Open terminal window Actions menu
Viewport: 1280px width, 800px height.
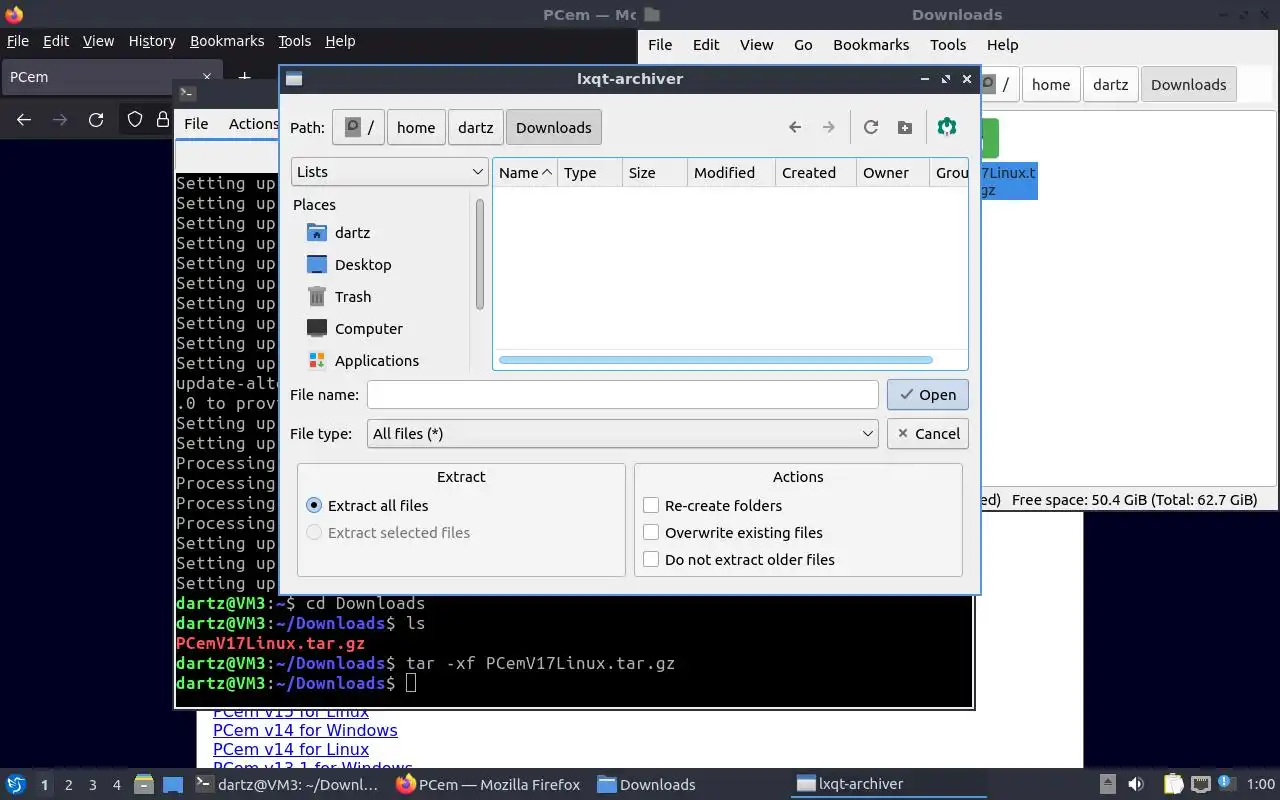point(254,124)
